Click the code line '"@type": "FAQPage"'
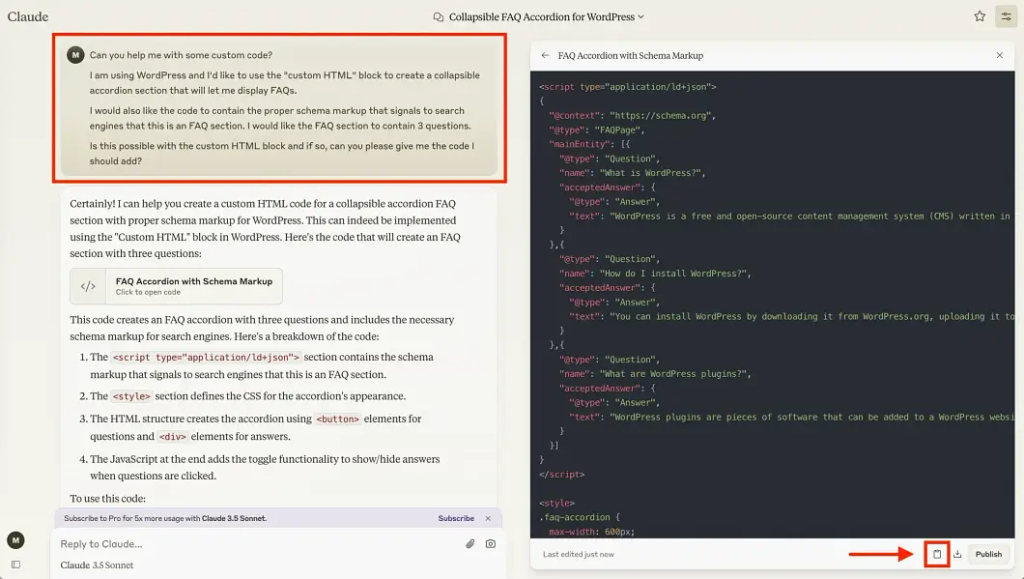 [x=596, y=130]
